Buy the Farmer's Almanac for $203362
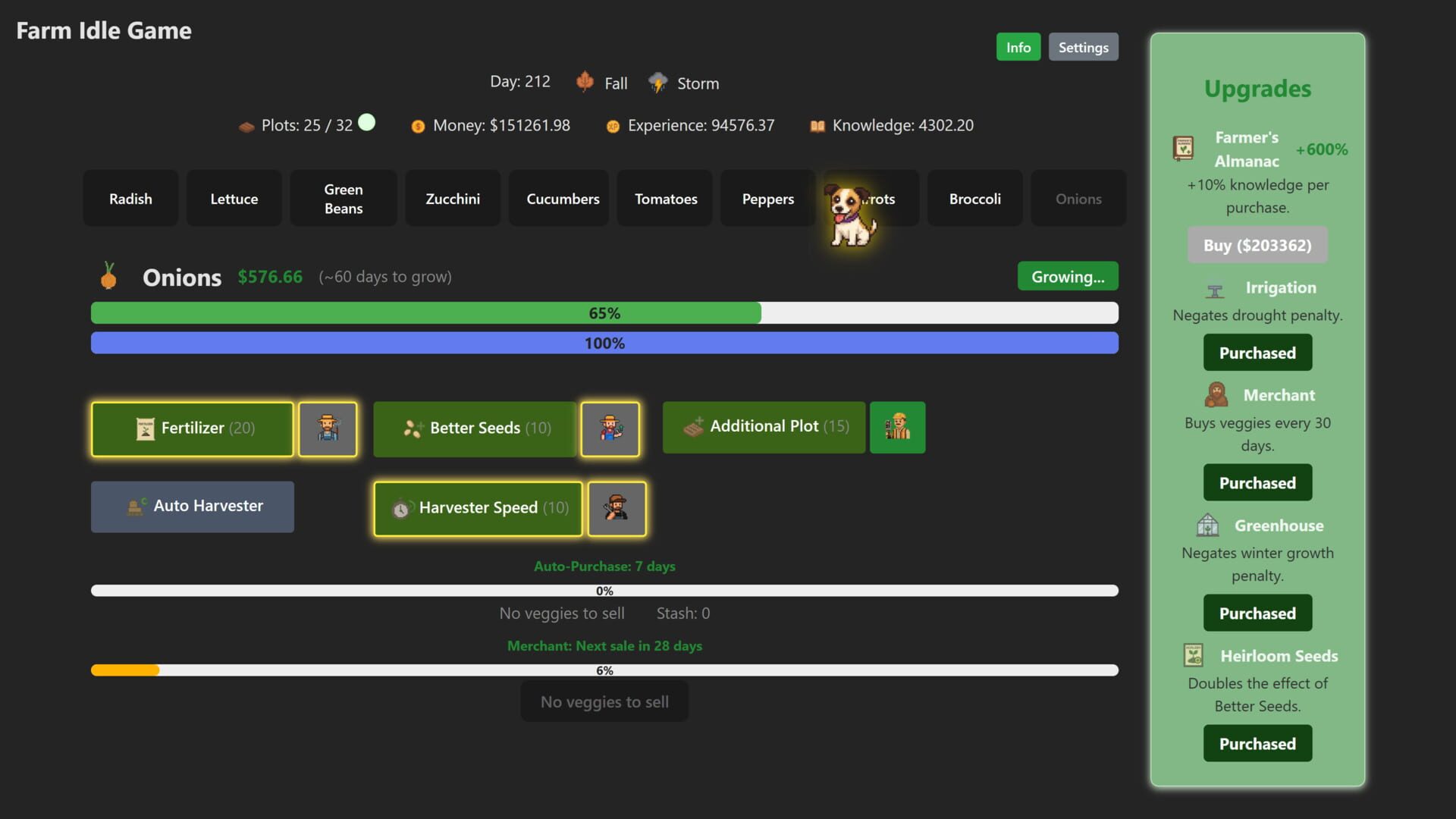This screenshot has height=819, width=1456. 1257,245
